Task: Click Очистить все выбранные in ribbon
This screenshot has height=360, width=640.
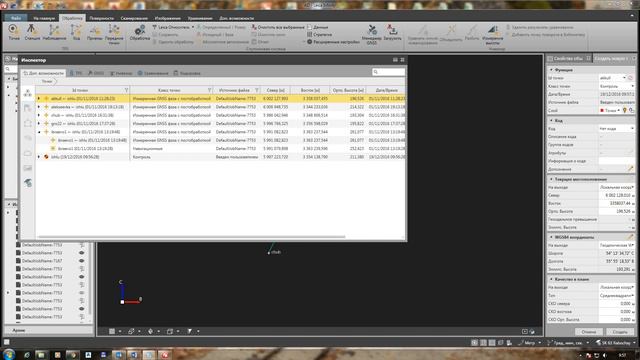Action: 278,27
